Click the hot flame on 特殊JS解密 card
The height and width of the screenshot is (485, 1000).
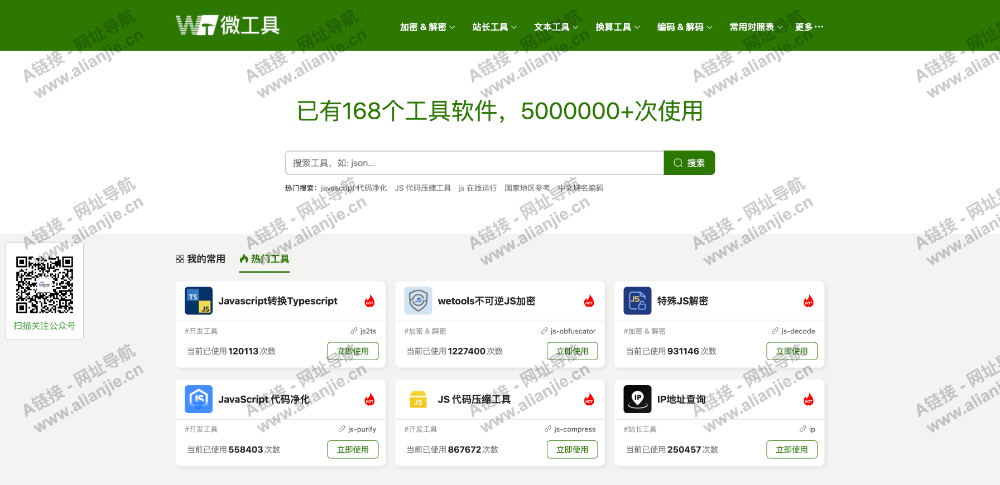click(808, 301)
